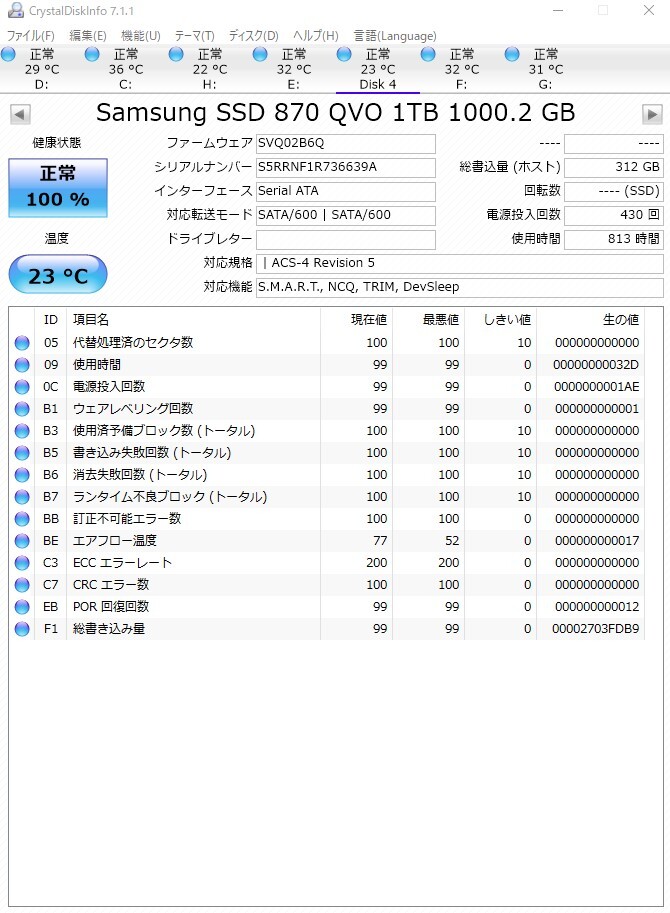This screenshot has width=670, height=913.
Task: Click the 現在値 column header
Action: (x=356, y=320)
